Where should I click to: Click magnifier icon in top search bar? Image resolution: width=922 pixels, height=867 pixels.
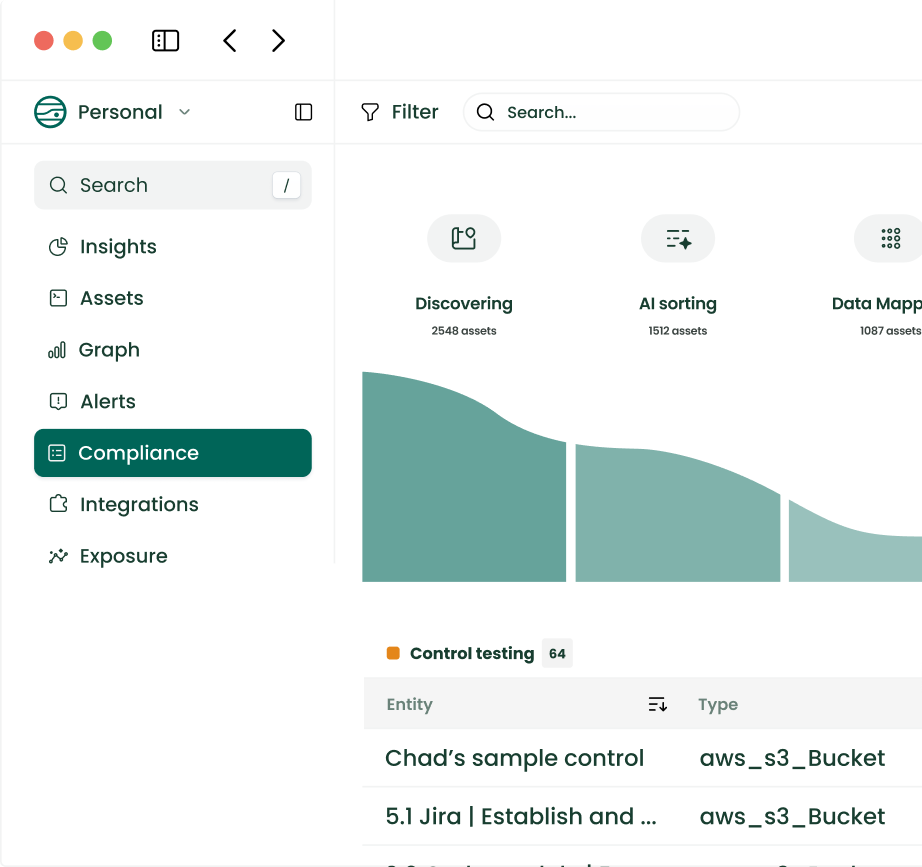point(485,112)
